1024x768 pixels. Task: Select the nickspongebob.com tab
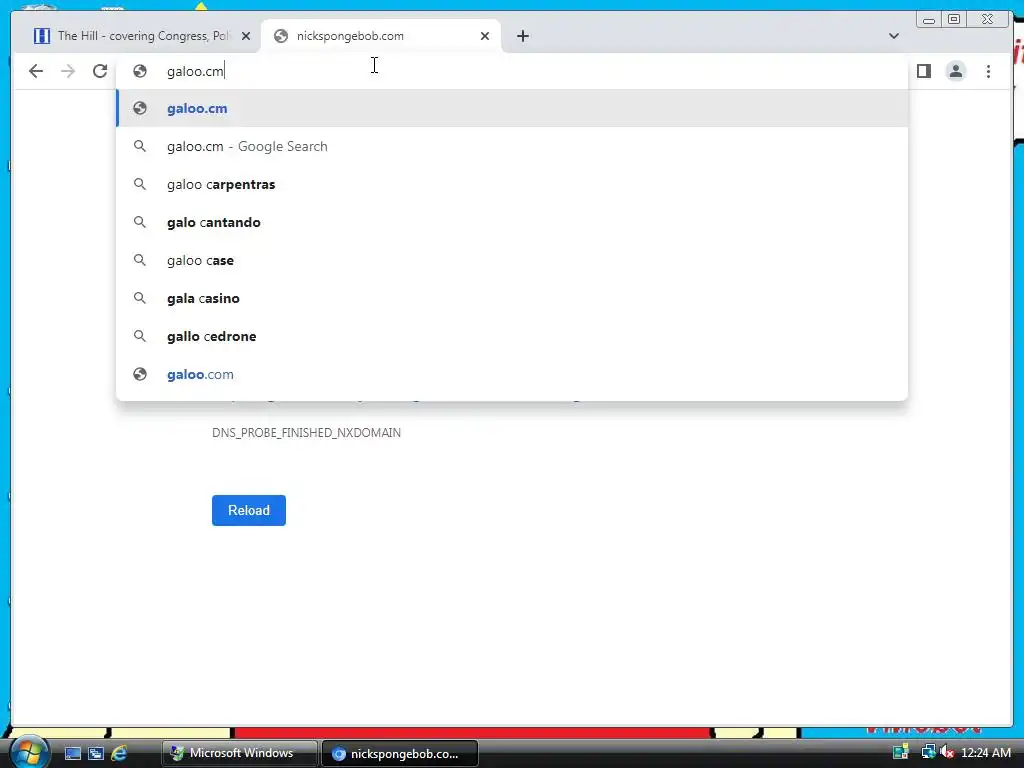point(381,36)
